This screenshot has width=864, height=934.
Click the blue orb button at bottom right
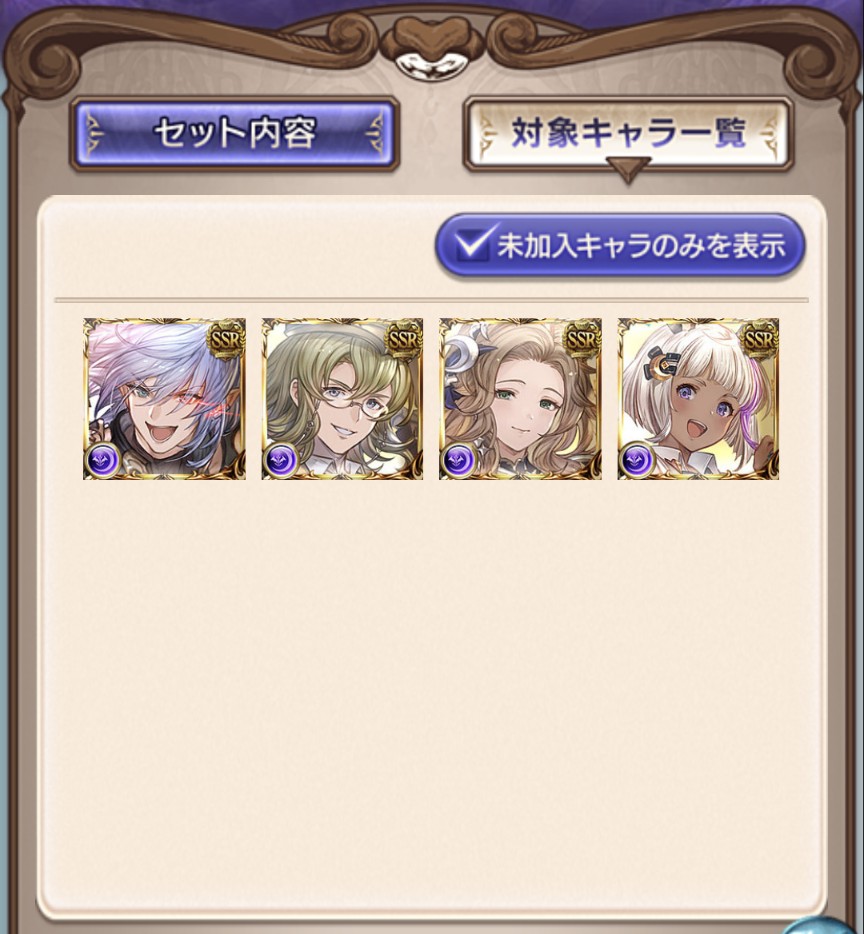pyautogui.click(x=828, y=925)
